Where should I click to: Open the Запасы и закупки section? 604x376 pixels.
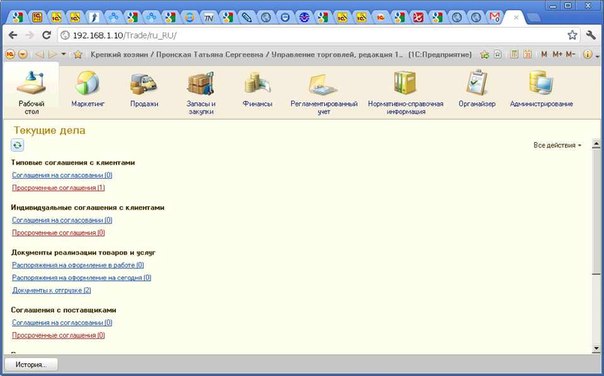[201, 93]
